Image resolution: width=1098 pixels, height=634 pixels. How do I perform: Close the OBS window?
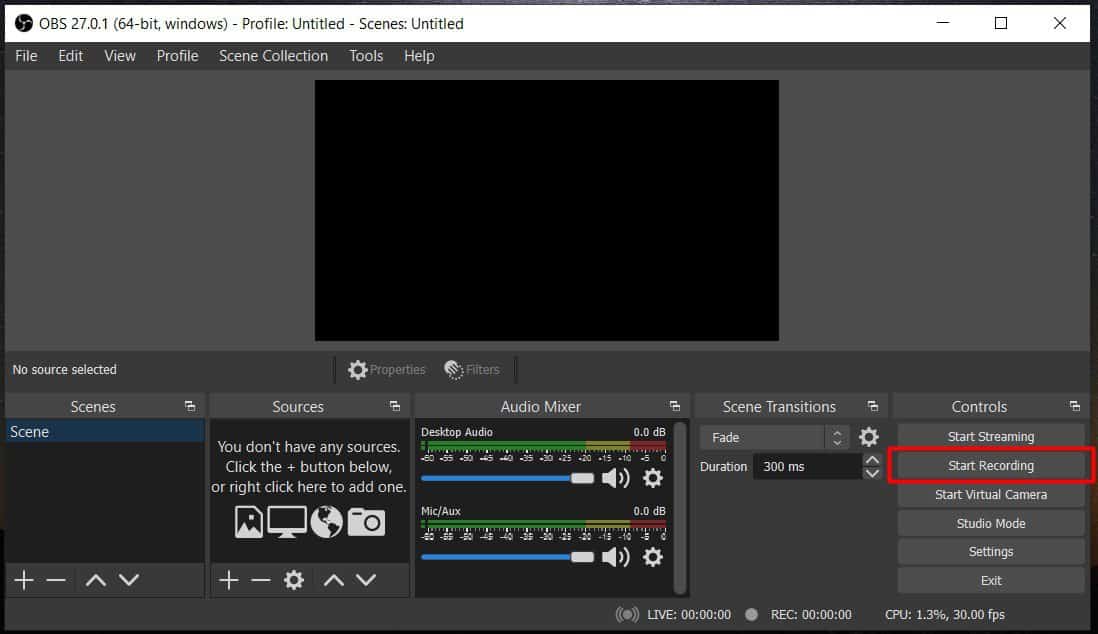coord(1060,23)
